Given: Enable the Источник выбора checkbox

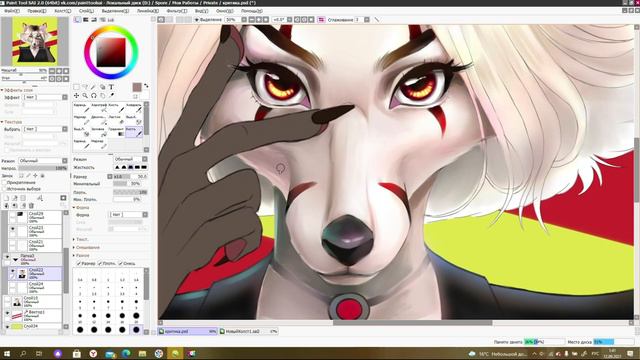Looking at the screenshot, I should 4,189.
